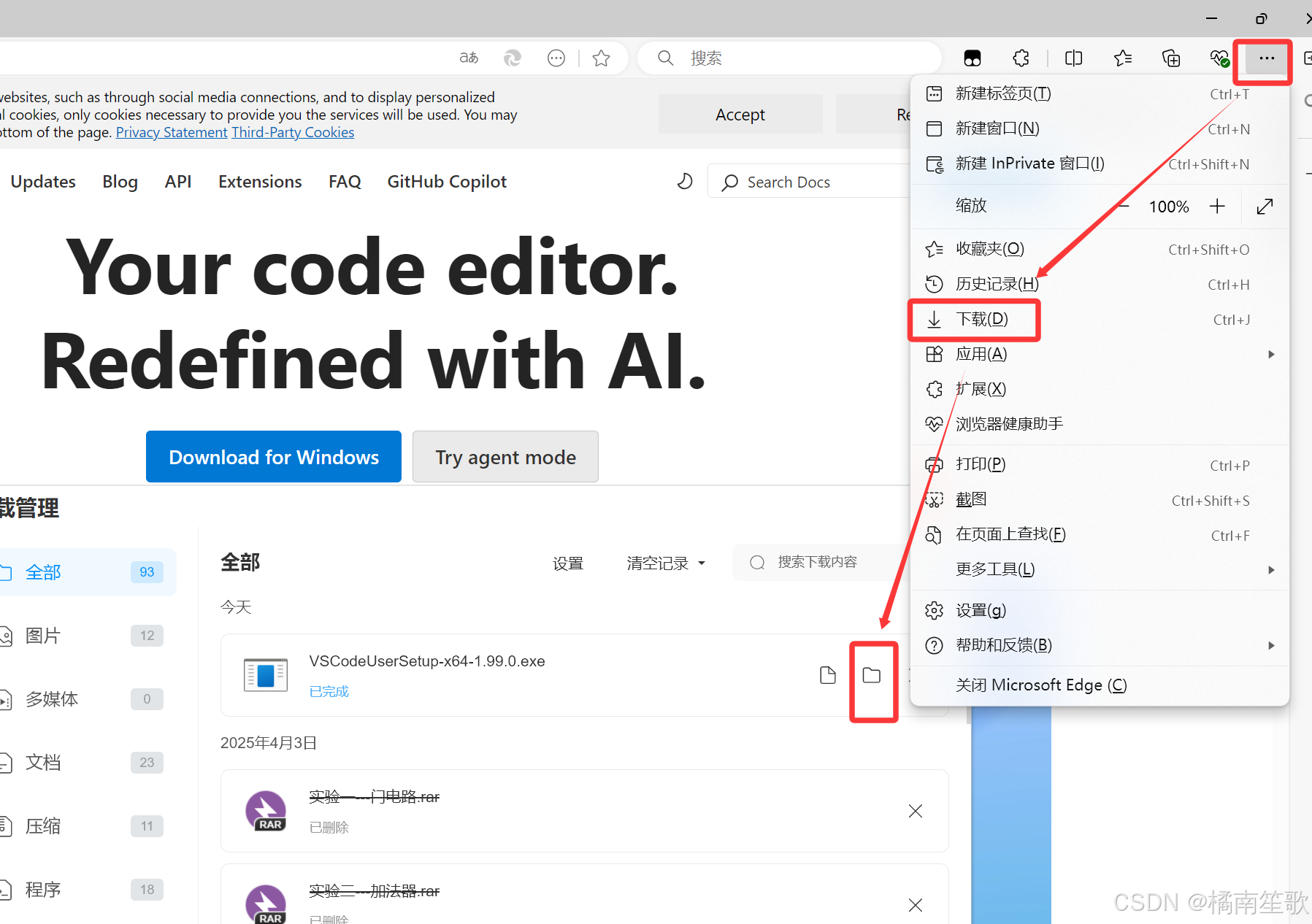Screen dimensions: 1312x924
Task: Add this page to favorites star
Action: tap(601, 58)
